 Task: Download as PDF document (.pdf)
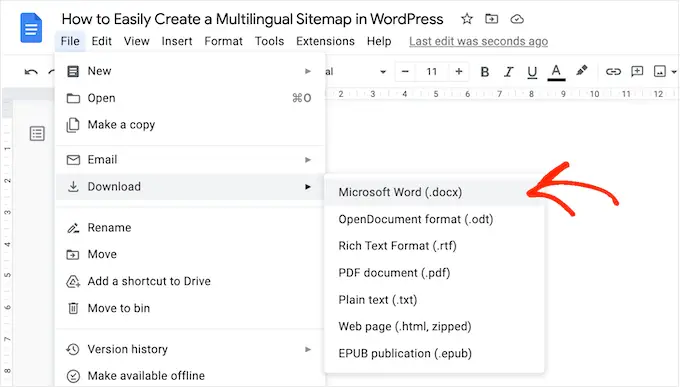click(x=434, y=273)
